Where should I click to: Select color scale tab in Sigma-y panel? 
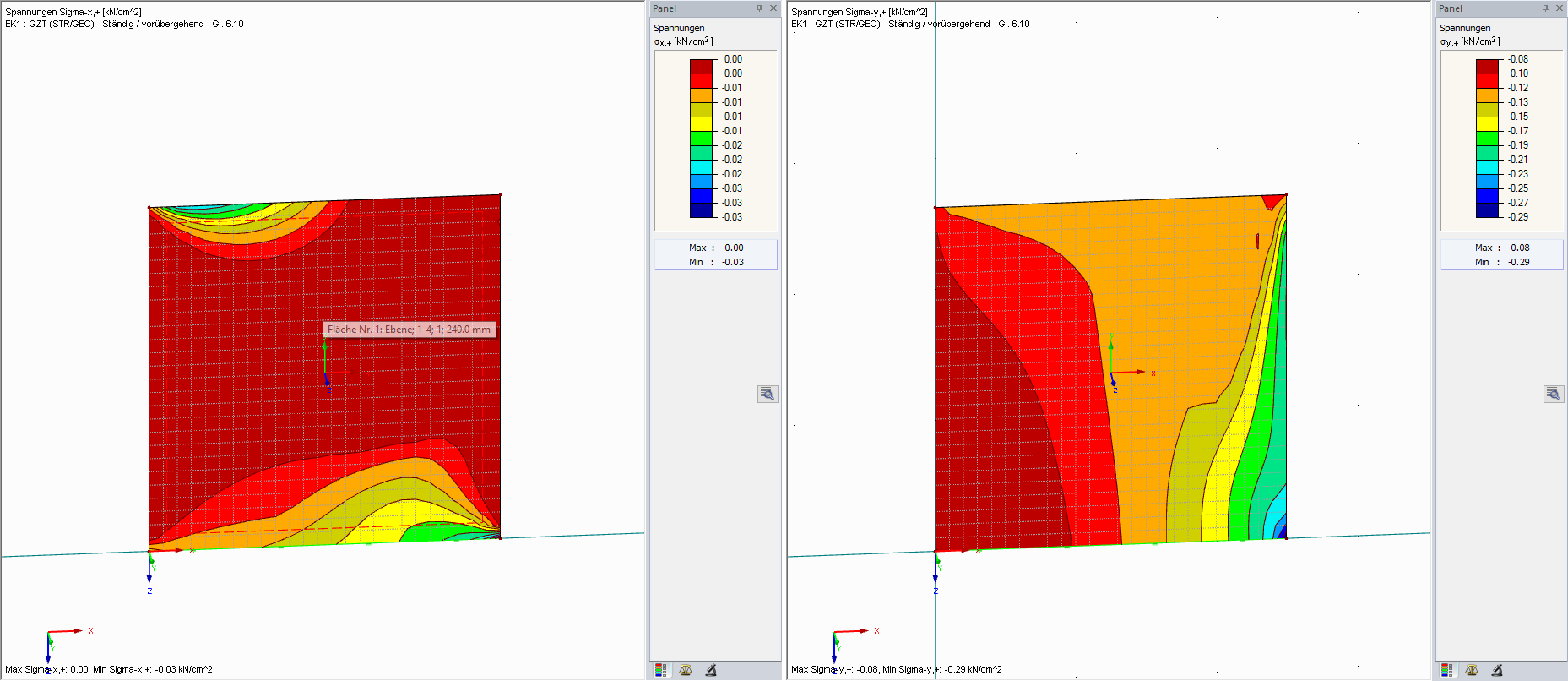[1446, 670]
